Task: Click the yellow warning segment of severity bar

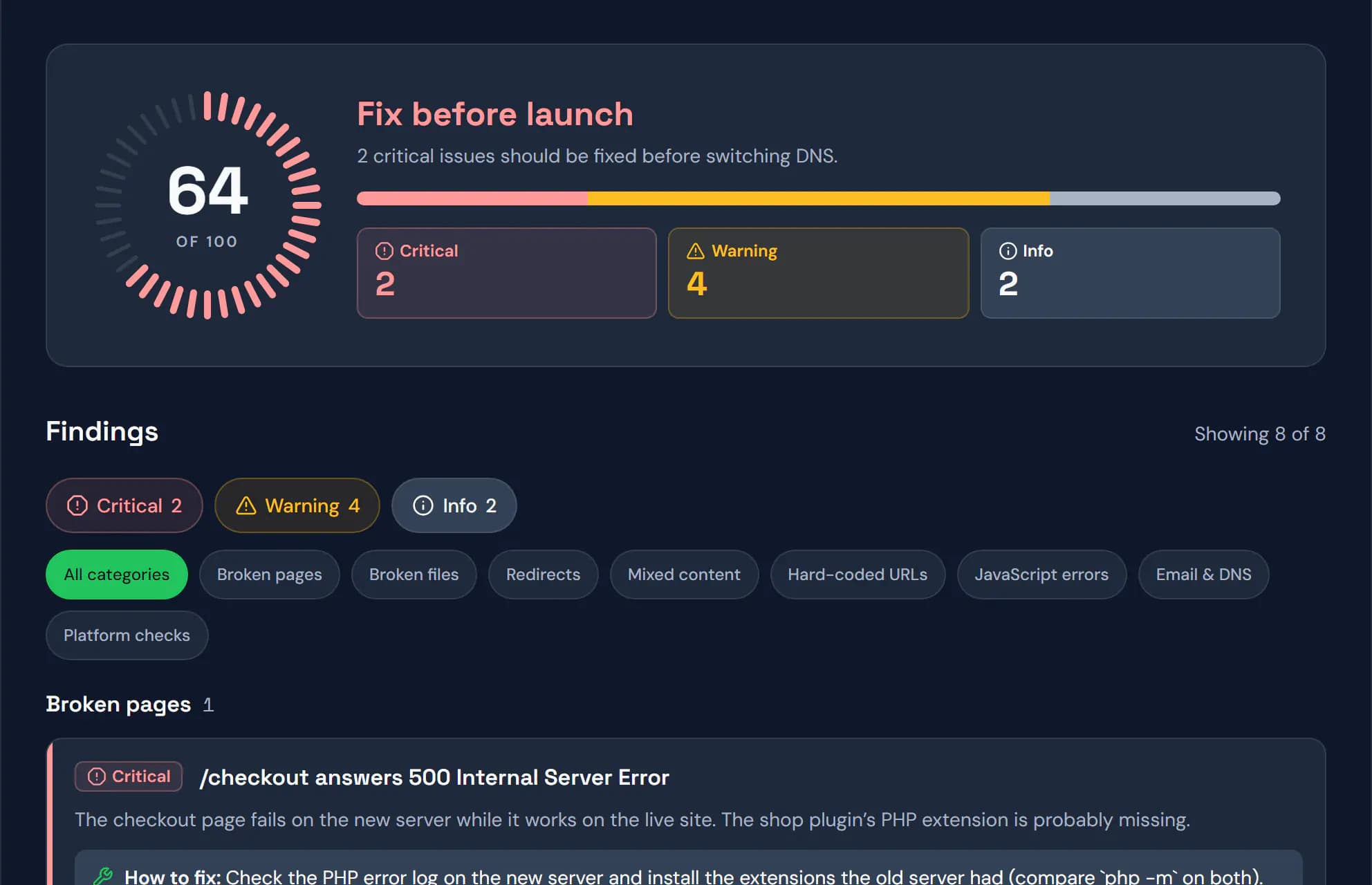Action: coord(819,198)
